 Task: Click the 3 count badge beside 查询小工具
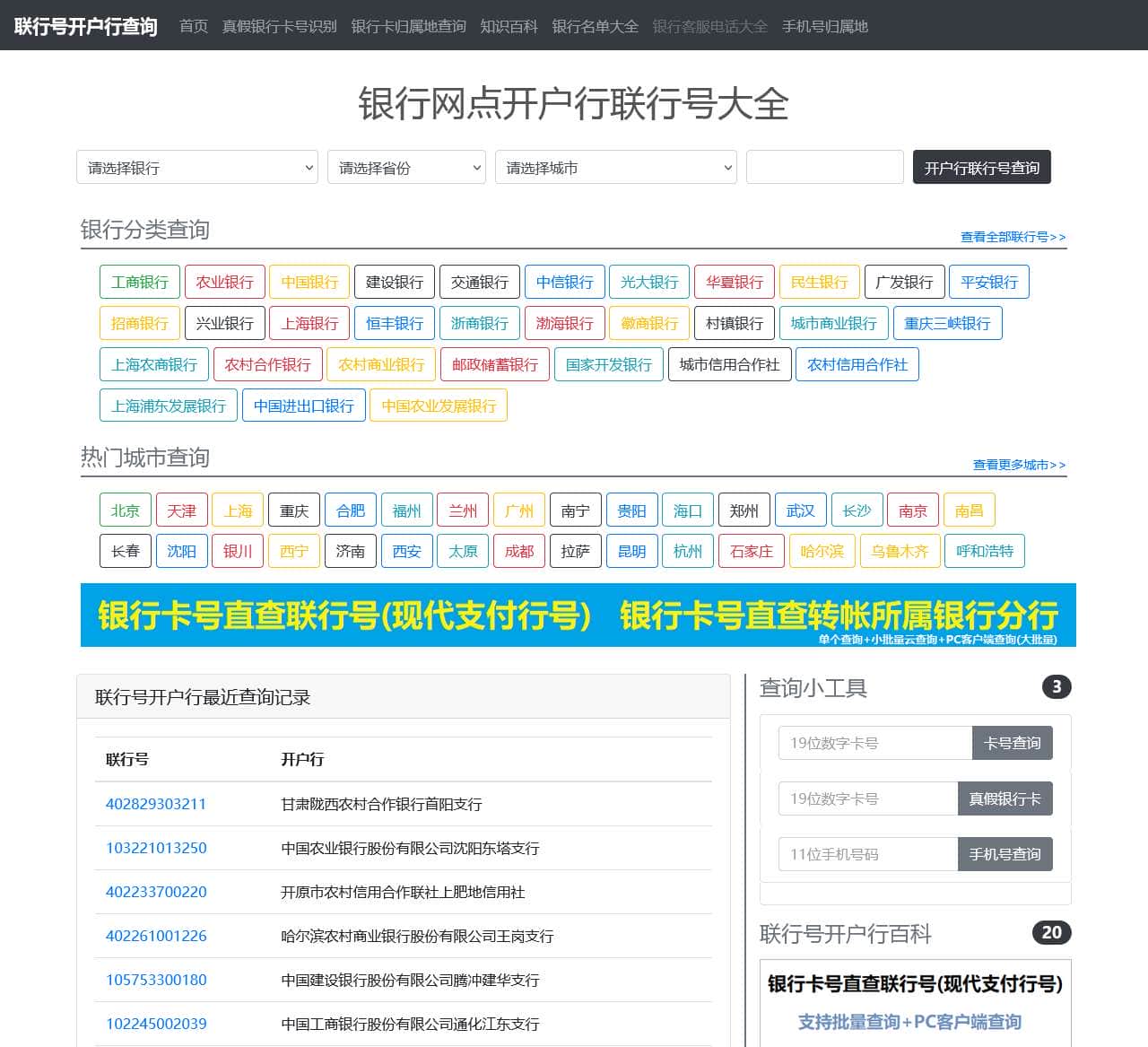coord(1057,687)
